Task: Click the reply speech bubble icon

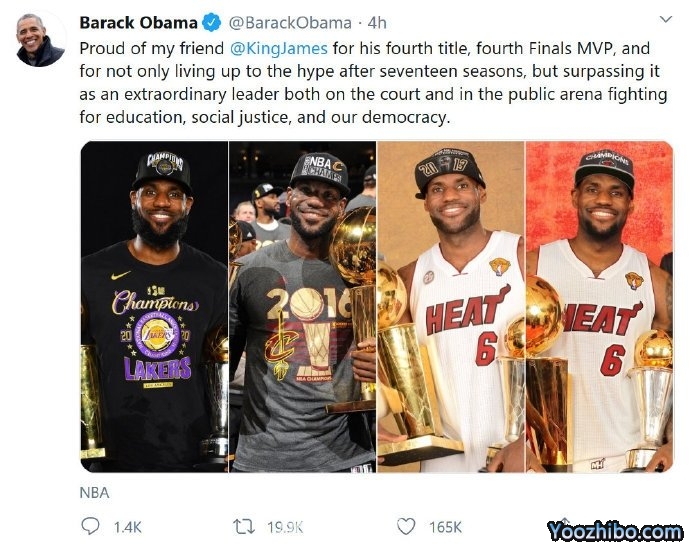Action: pyautogui.click(x=90, y=526)
